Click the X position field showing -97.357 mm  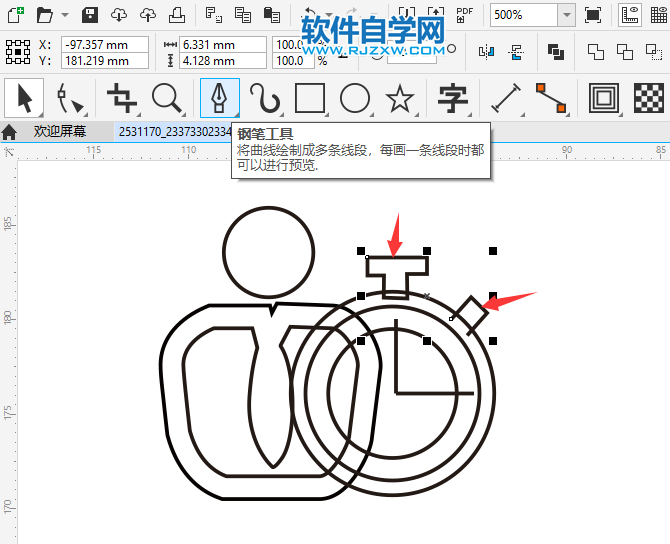(x=105, y=44)
